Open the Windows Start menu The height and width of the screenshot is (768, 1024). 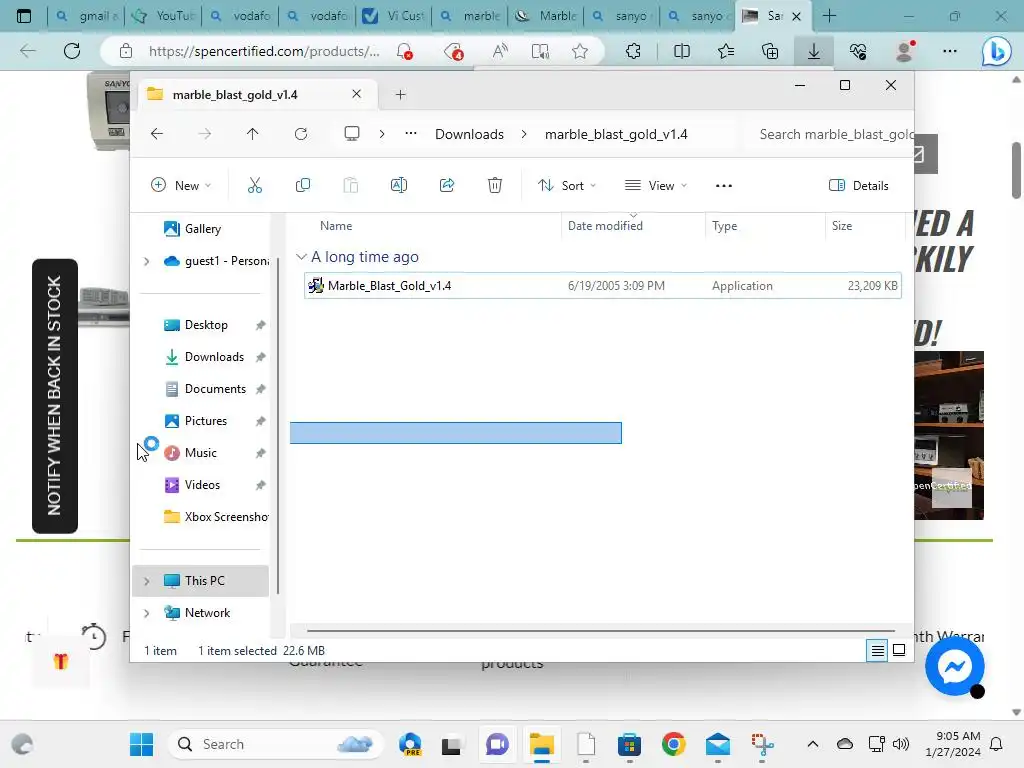pyautogui.click(x=141, y=744)
